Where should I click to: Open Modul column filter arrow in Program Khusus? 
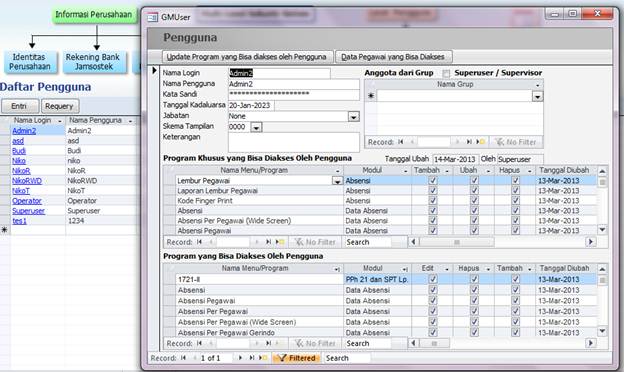[x=406, y=171]
